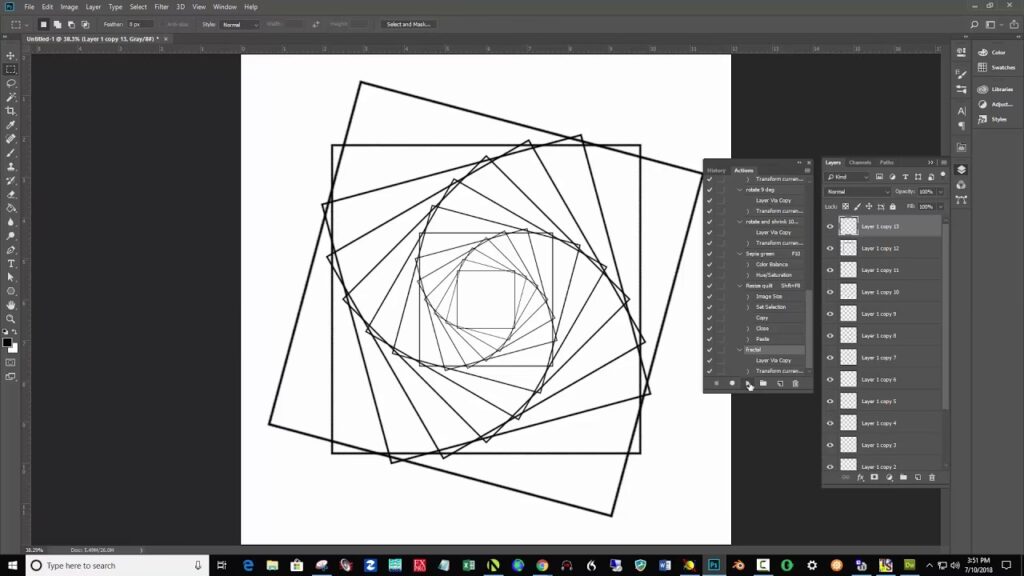Choose the Crop tool in toolbar
Image resolution: width=1024 pixels, height=576 pixels.
(x=11, y=111)
